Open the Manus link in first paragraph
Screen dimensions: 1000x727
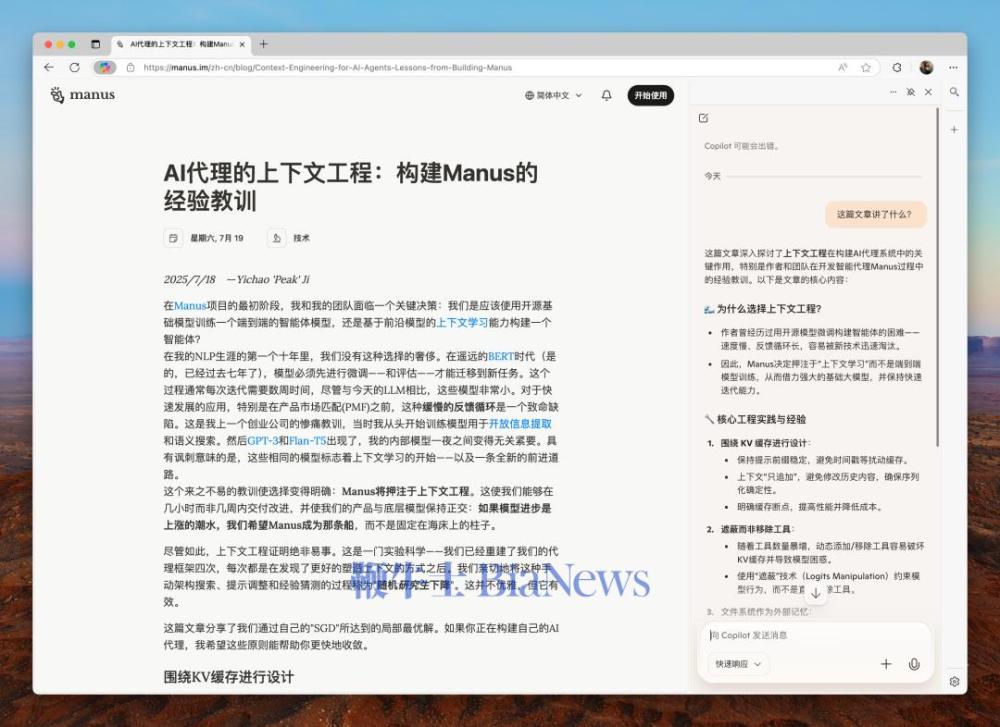(190, 305)
